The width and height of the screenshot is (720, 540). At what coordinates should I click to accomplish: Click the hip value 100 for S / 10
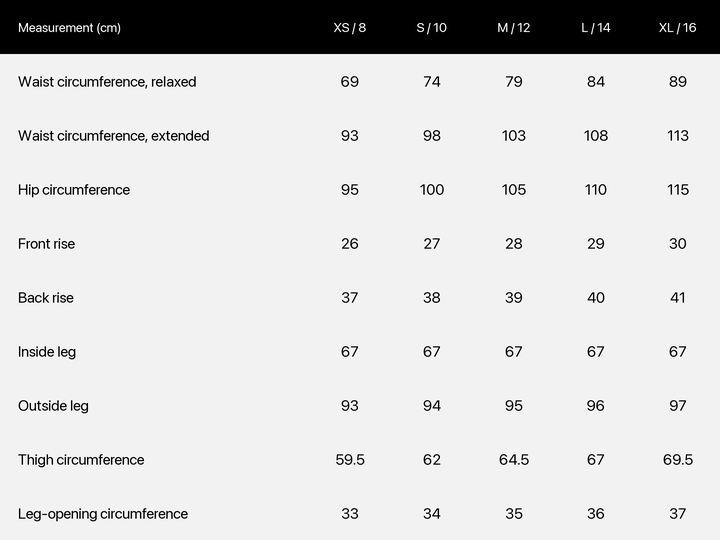(432, 190)
